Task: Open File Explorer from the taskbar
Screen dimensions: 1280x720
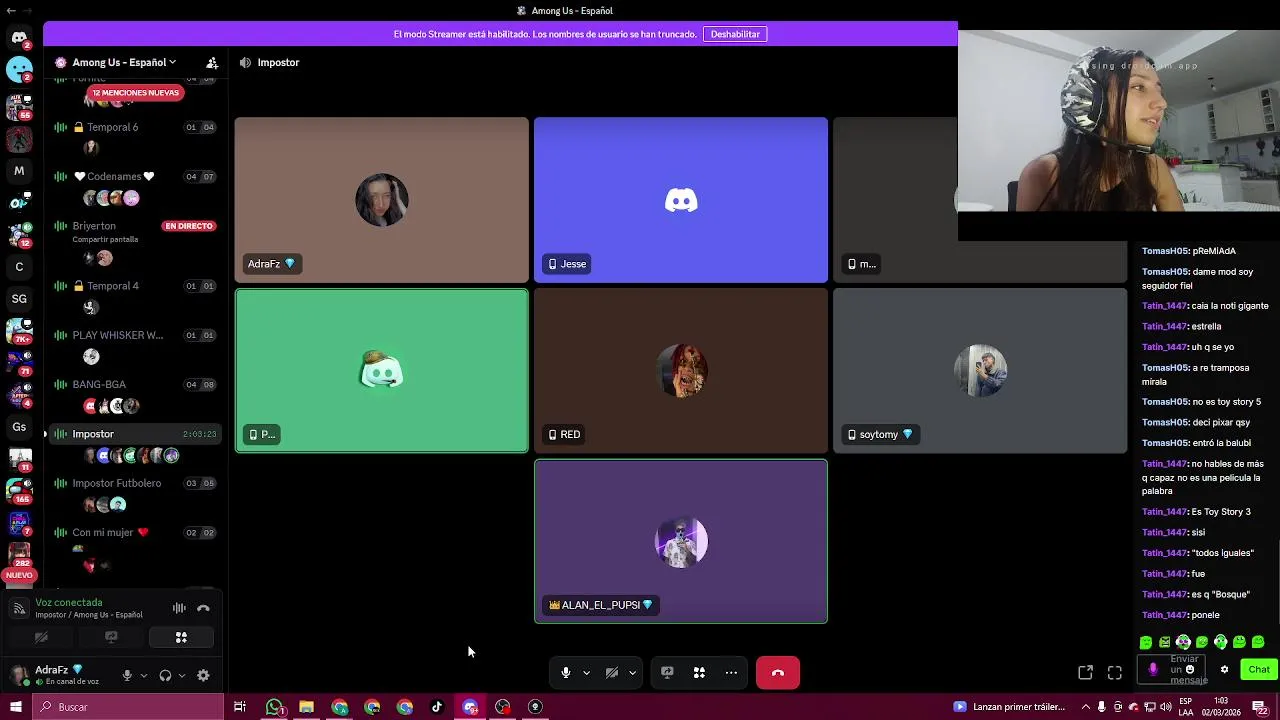Action: tap(307, 707)
